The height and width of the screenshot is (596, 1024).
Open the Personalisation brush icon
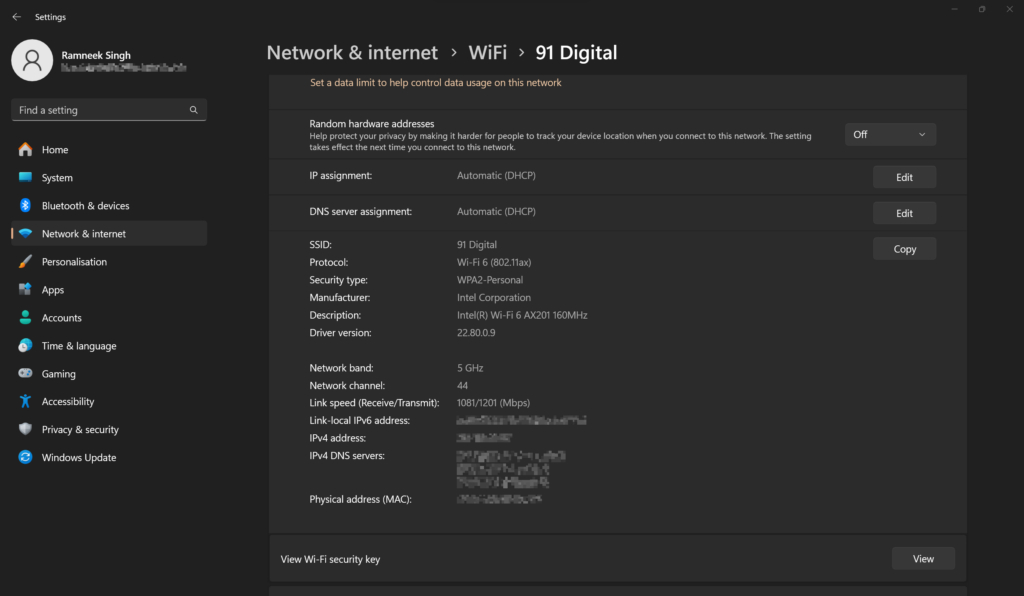click(24, 261)
